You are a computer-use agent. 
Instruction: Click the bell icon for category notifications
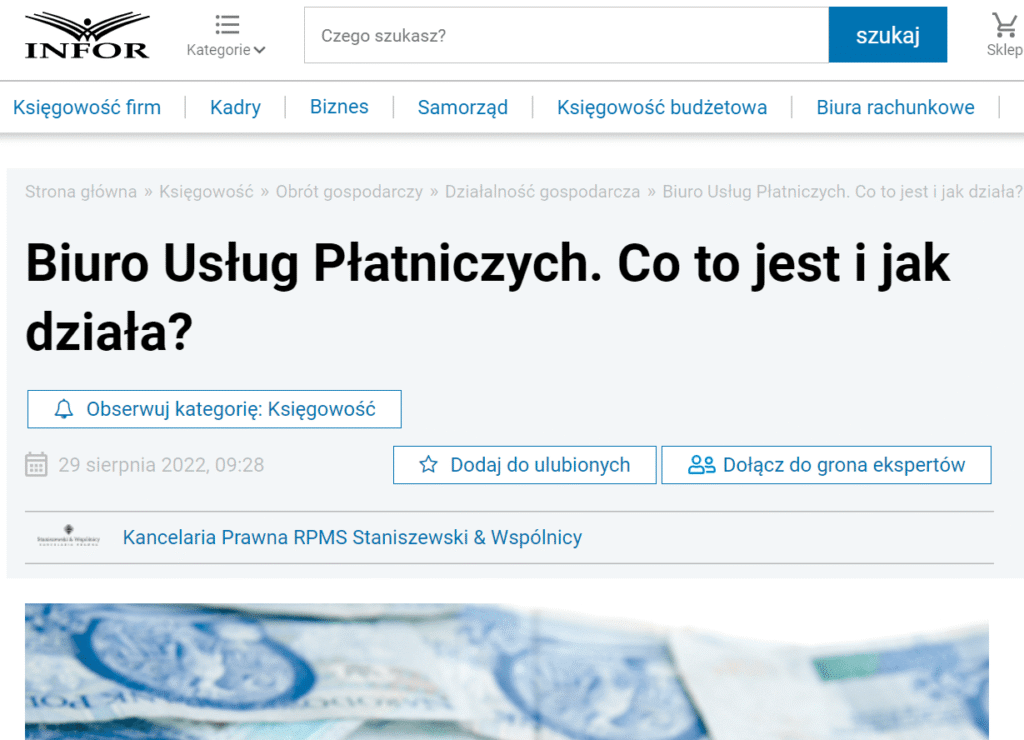click(64, 409)
